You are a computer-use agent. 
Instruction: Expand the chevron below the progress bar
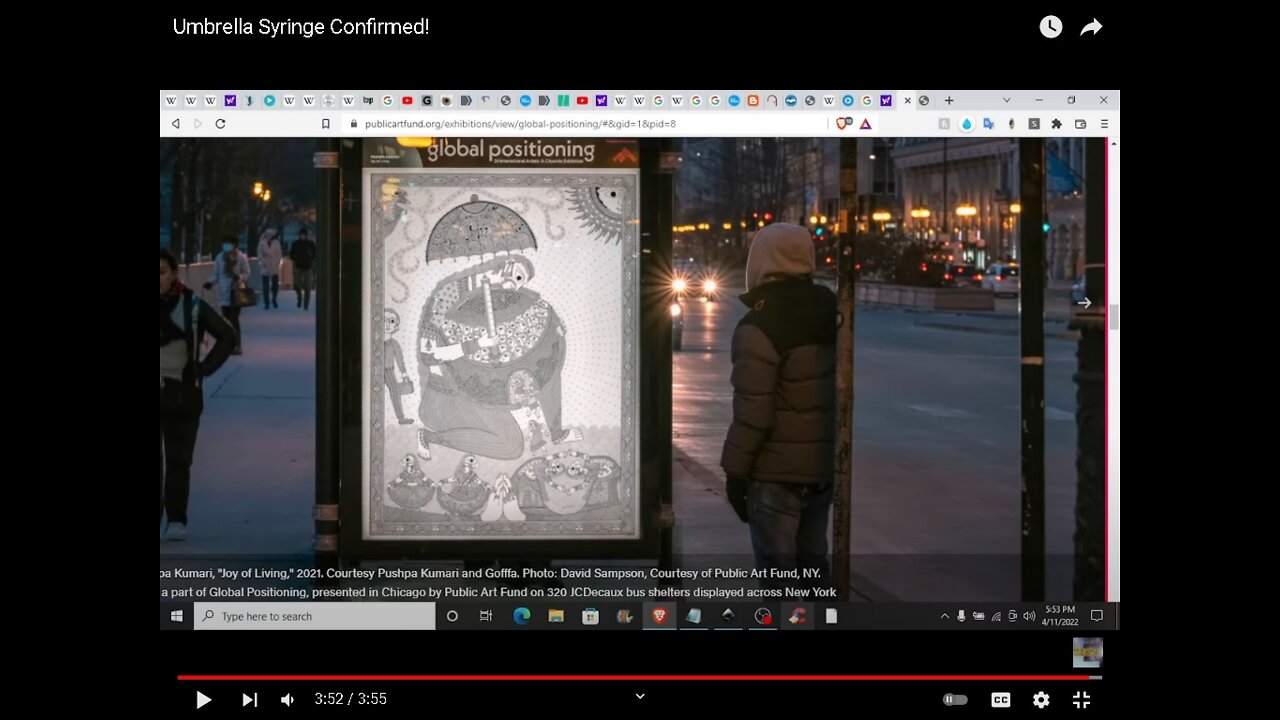(640, 696)
